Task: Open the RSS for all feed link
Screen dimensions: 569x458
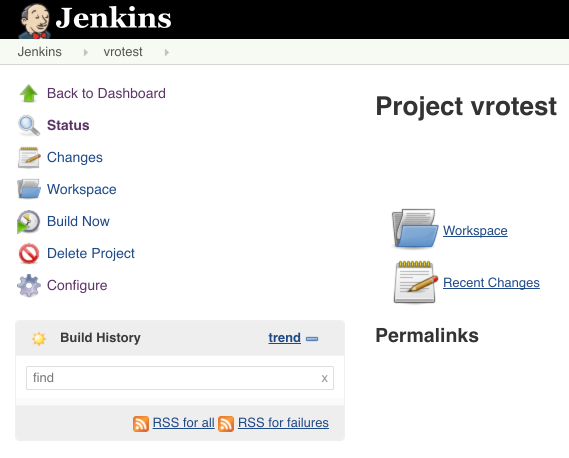Action: pyautogui.click(x=183, y=423)
